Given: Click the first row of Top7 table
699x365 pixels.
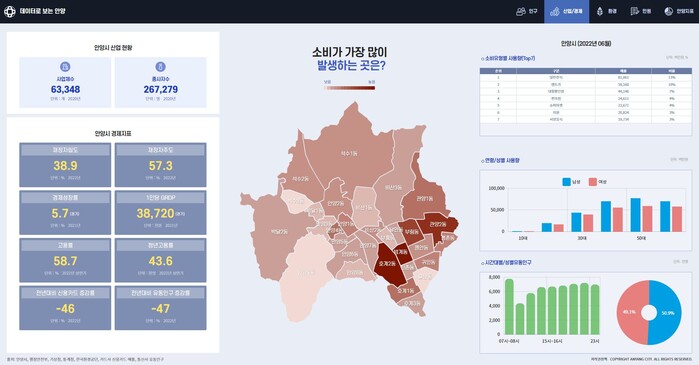Looking at the screenshot, I should coord(585,77).
